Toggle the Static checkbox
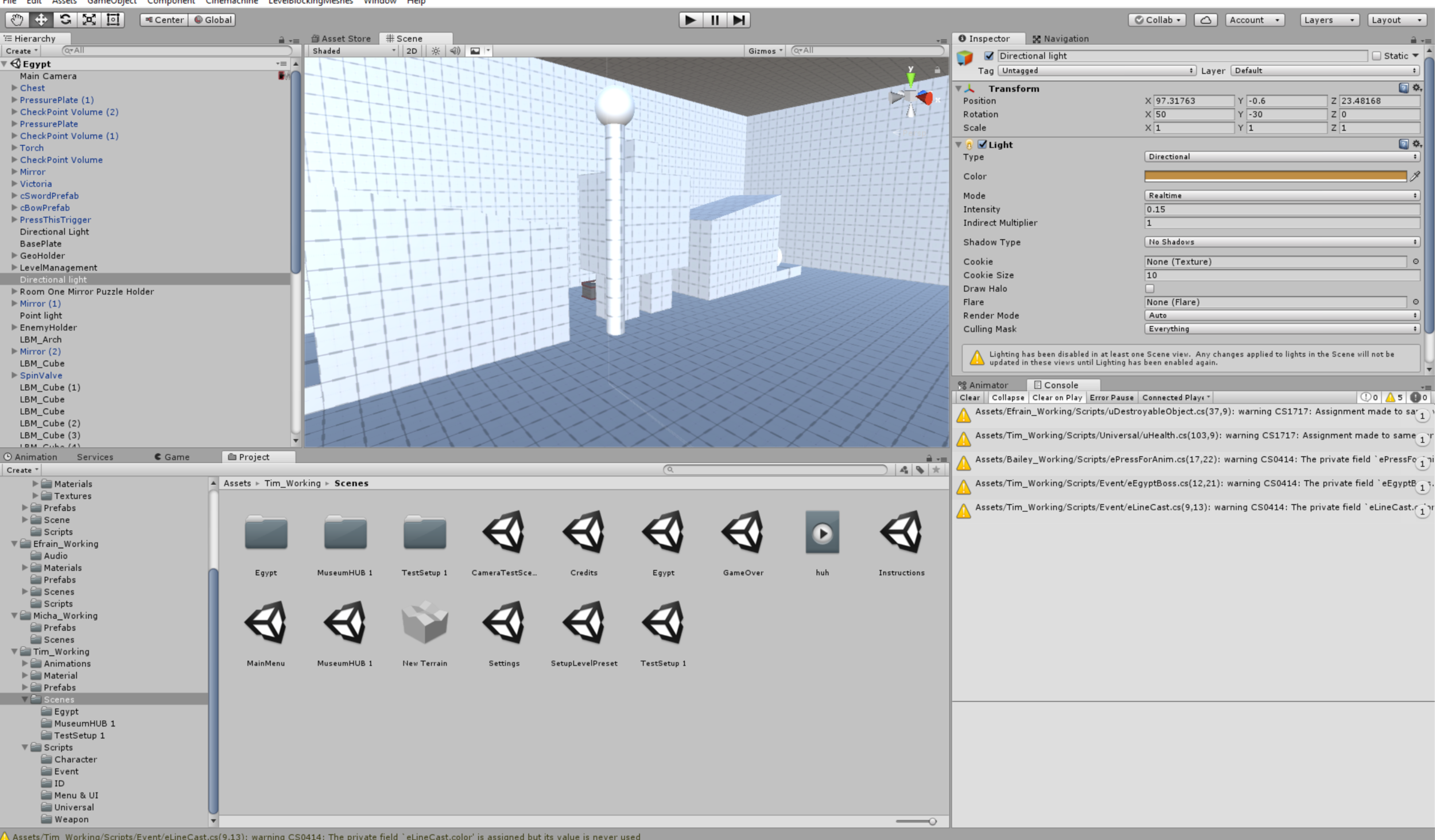This screenshot has height=840, width=1435. [1376, 56]
